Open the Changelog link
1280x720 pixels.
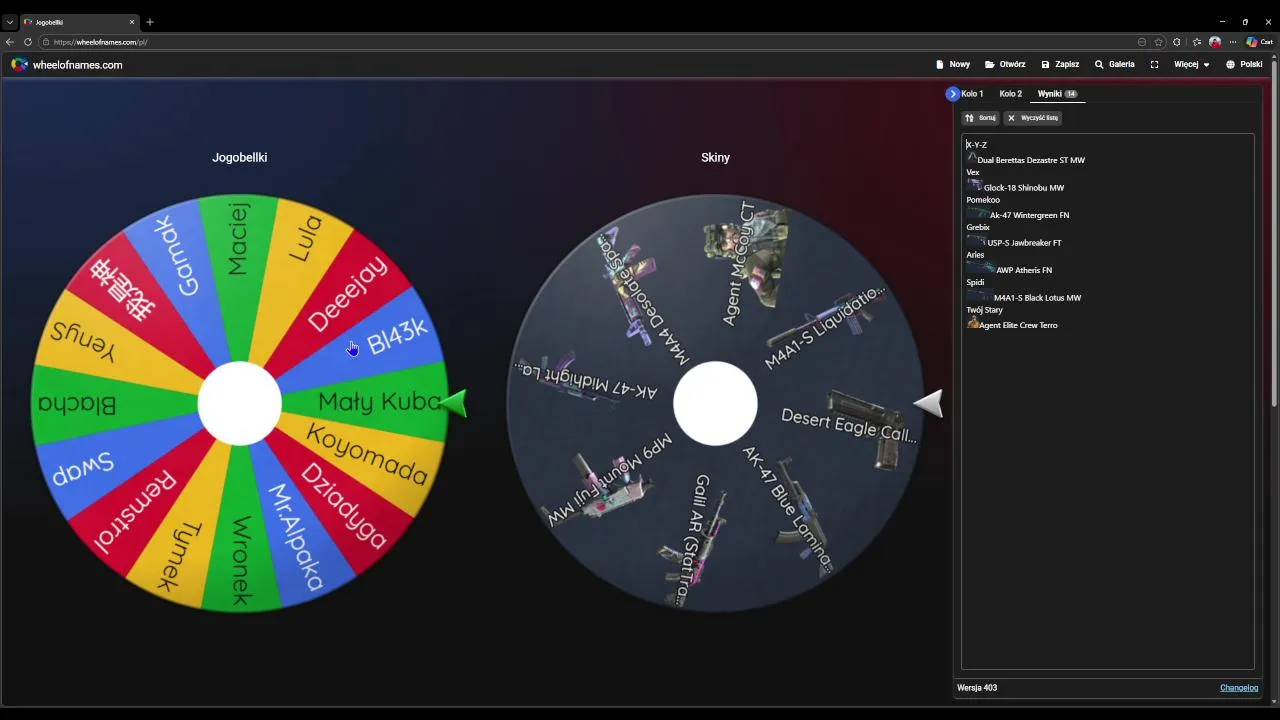[1239, 688]
